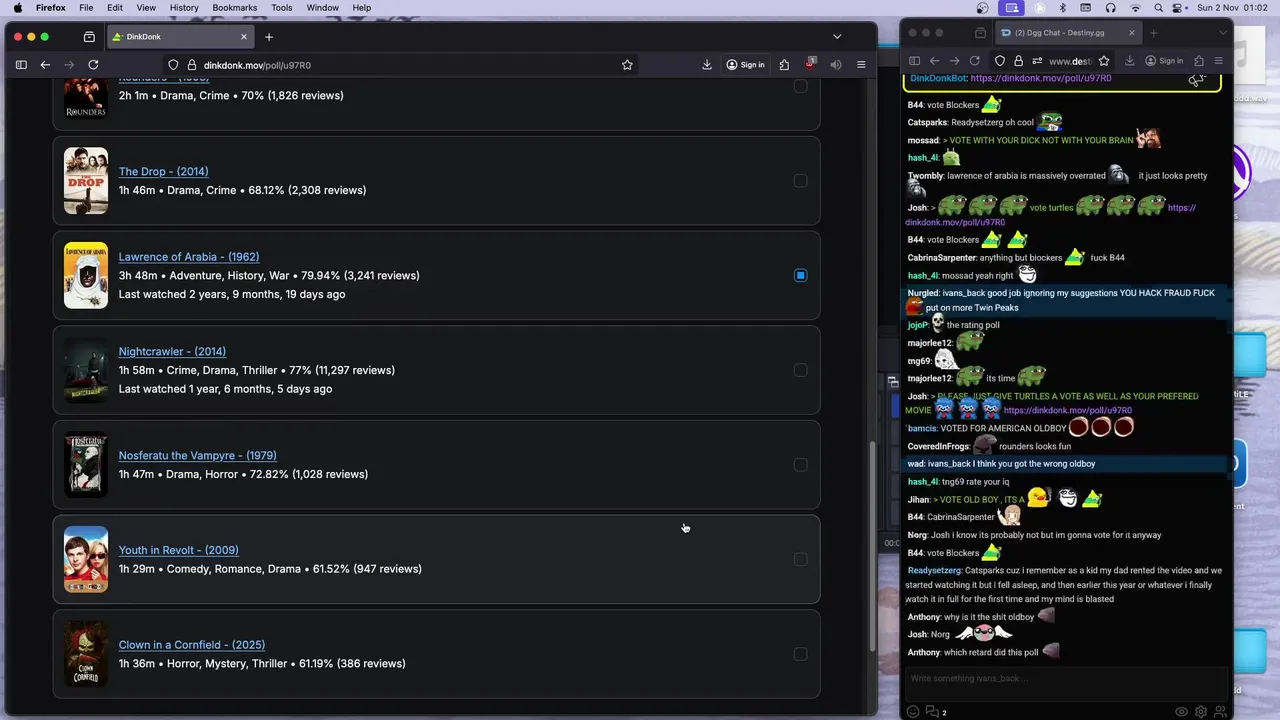Open recent browsing view in the DinkDonk window
The height and width of the screenshot is (720, 1280).
pos(89,37)
